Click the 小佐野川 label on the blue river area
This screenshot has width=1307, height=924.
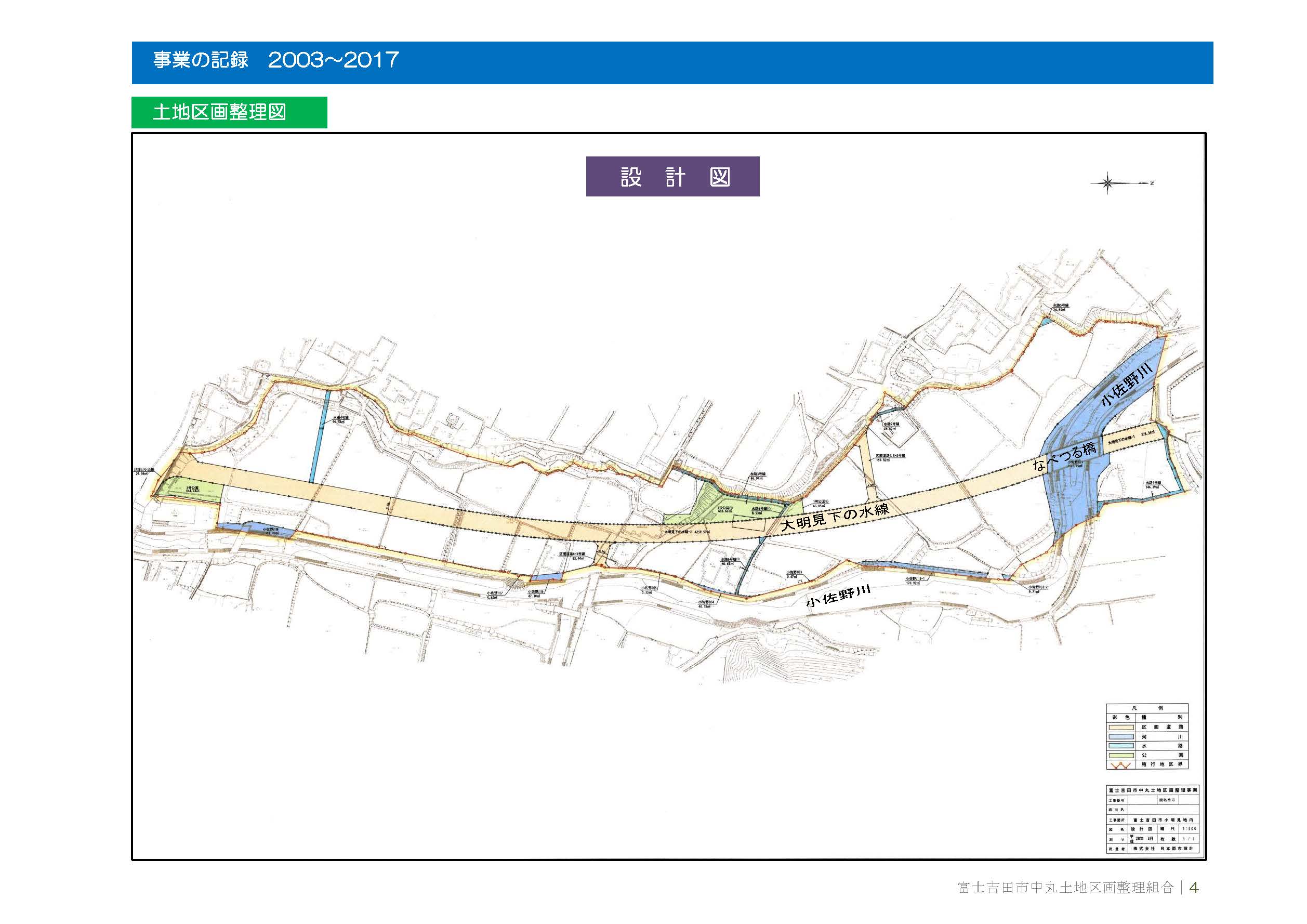1127,385
